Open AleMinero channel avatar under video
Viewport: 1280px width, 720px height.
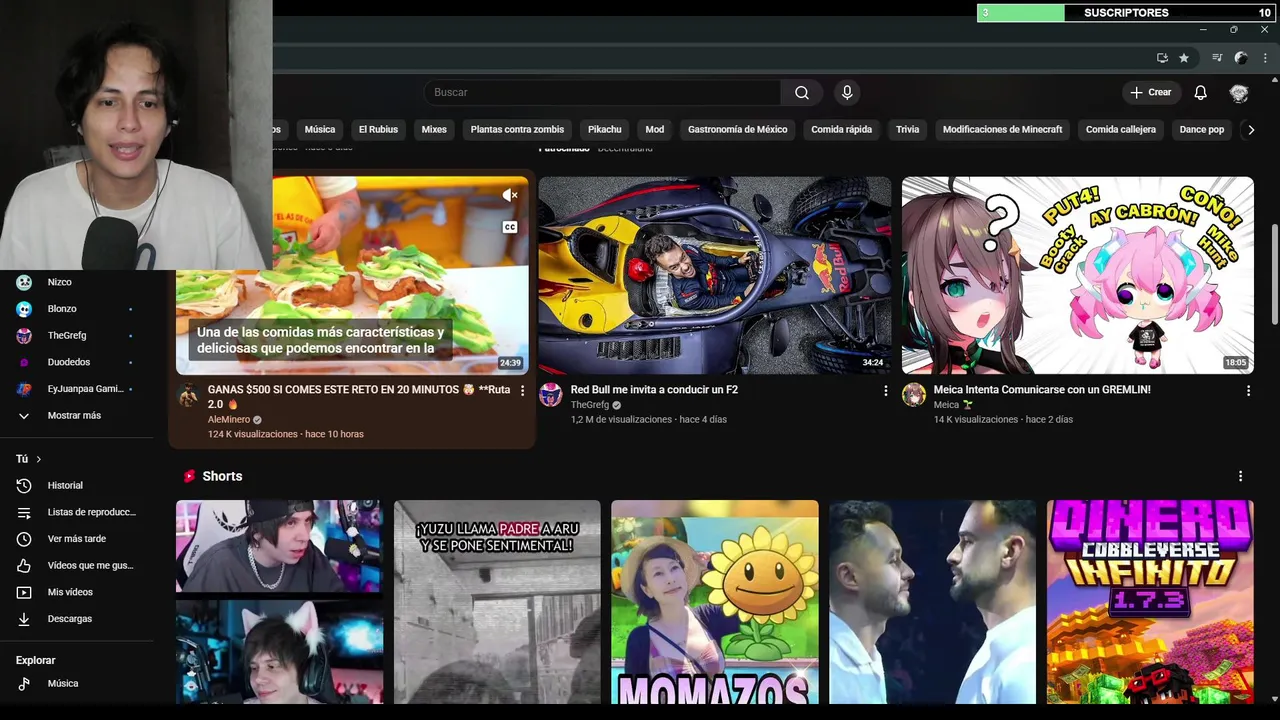188,395
